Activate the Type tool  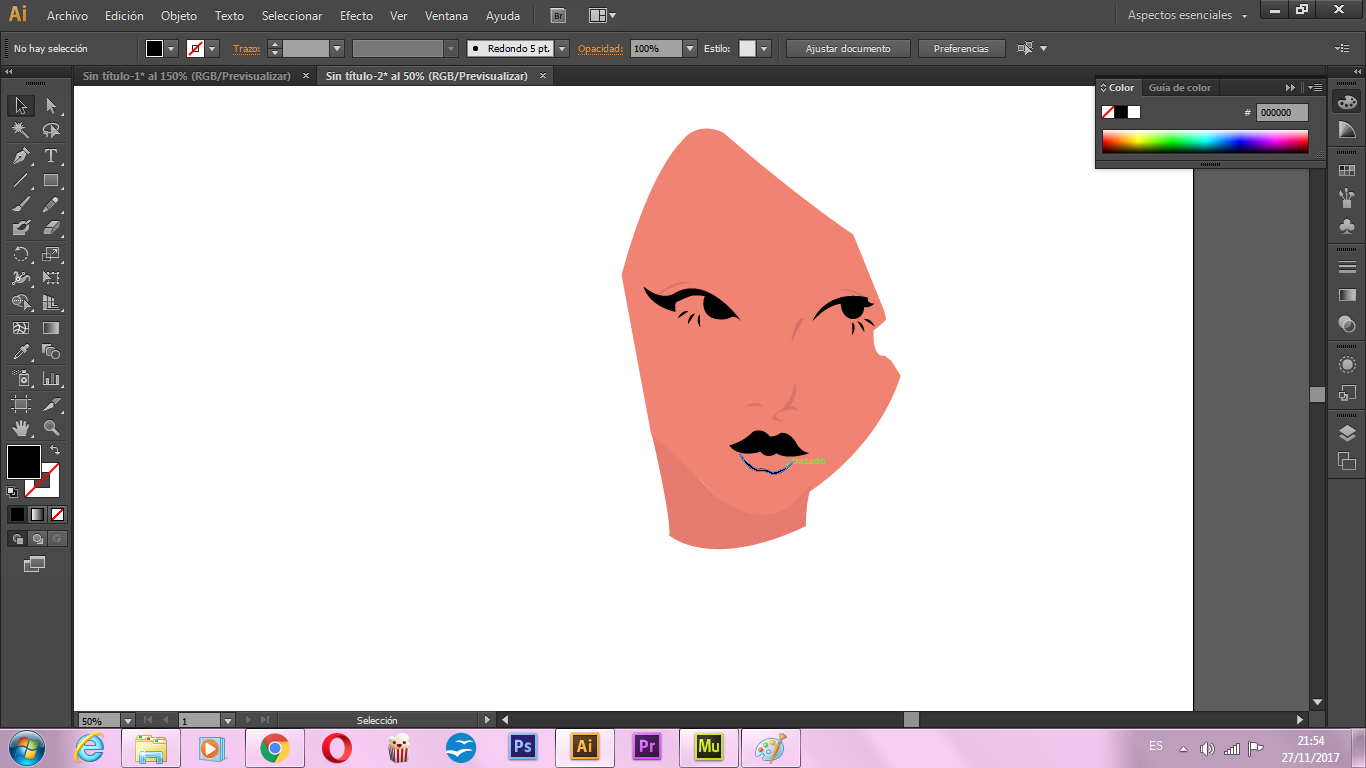coord(51,156)
